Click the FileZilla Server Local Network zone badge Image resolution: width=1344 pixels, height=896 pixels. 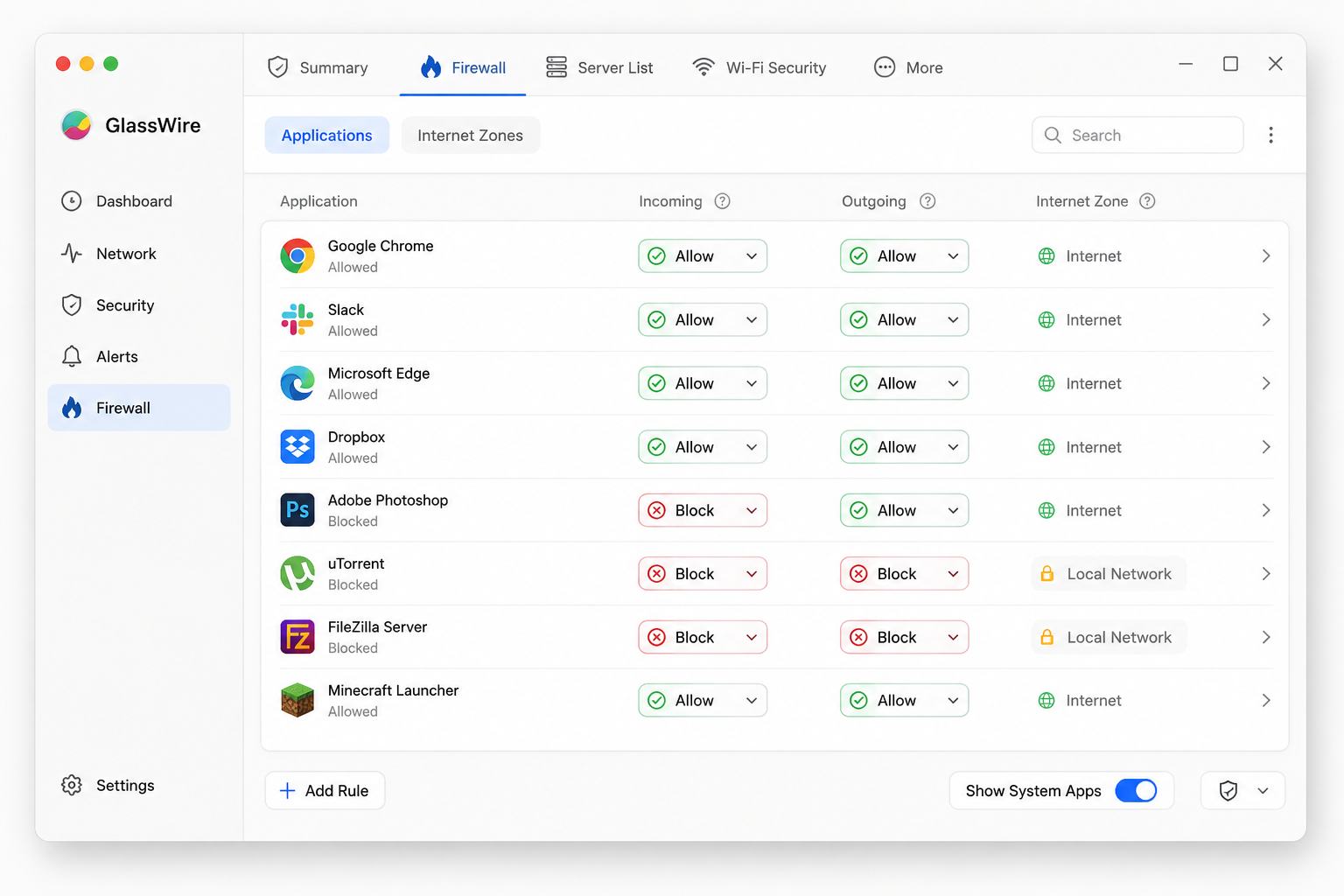[1109, 637]
